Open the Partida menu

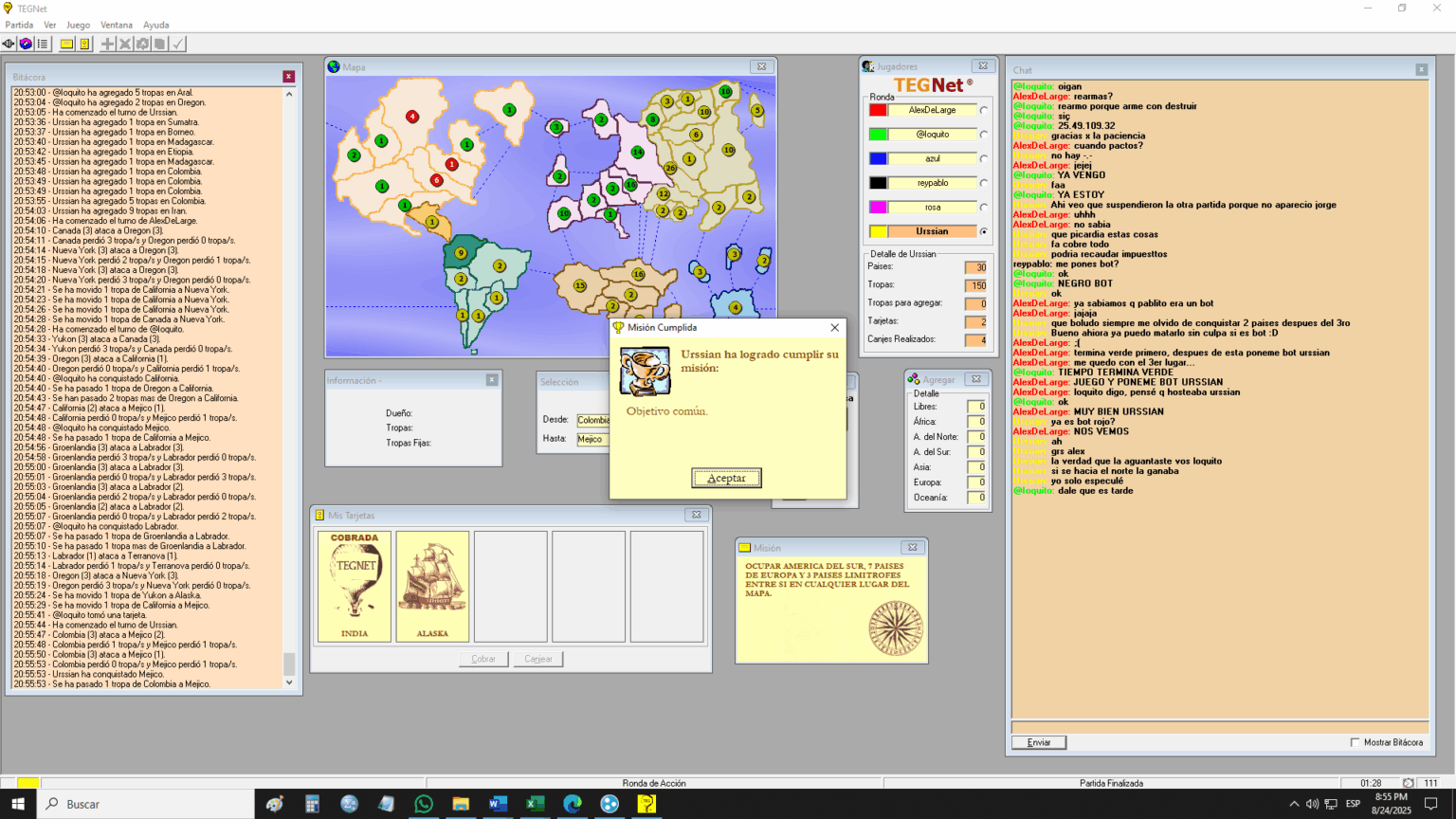(x=19, y=25)
